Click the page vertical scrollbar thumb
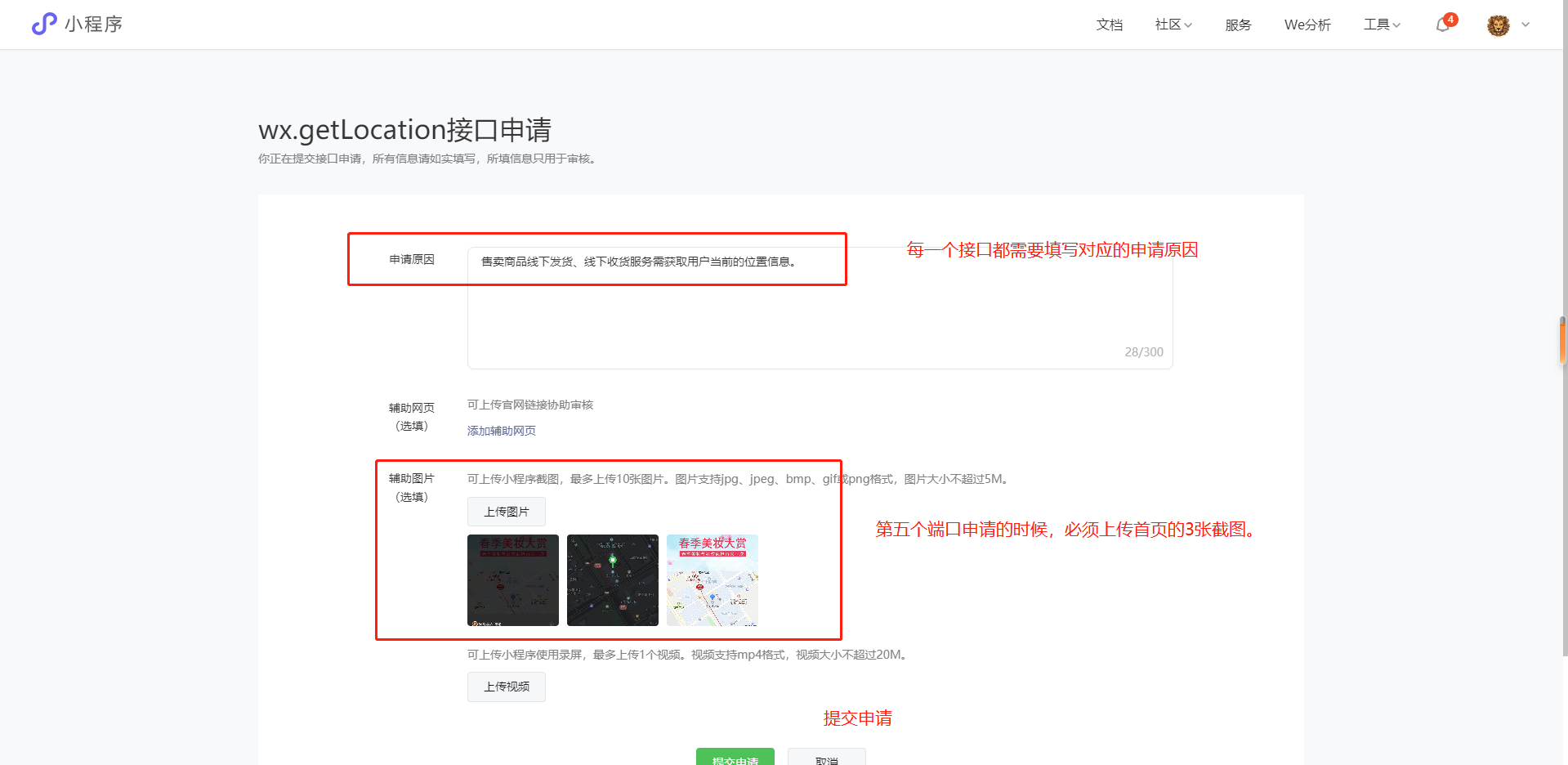Viewport: 1568px width, 765px height. 1562,341
